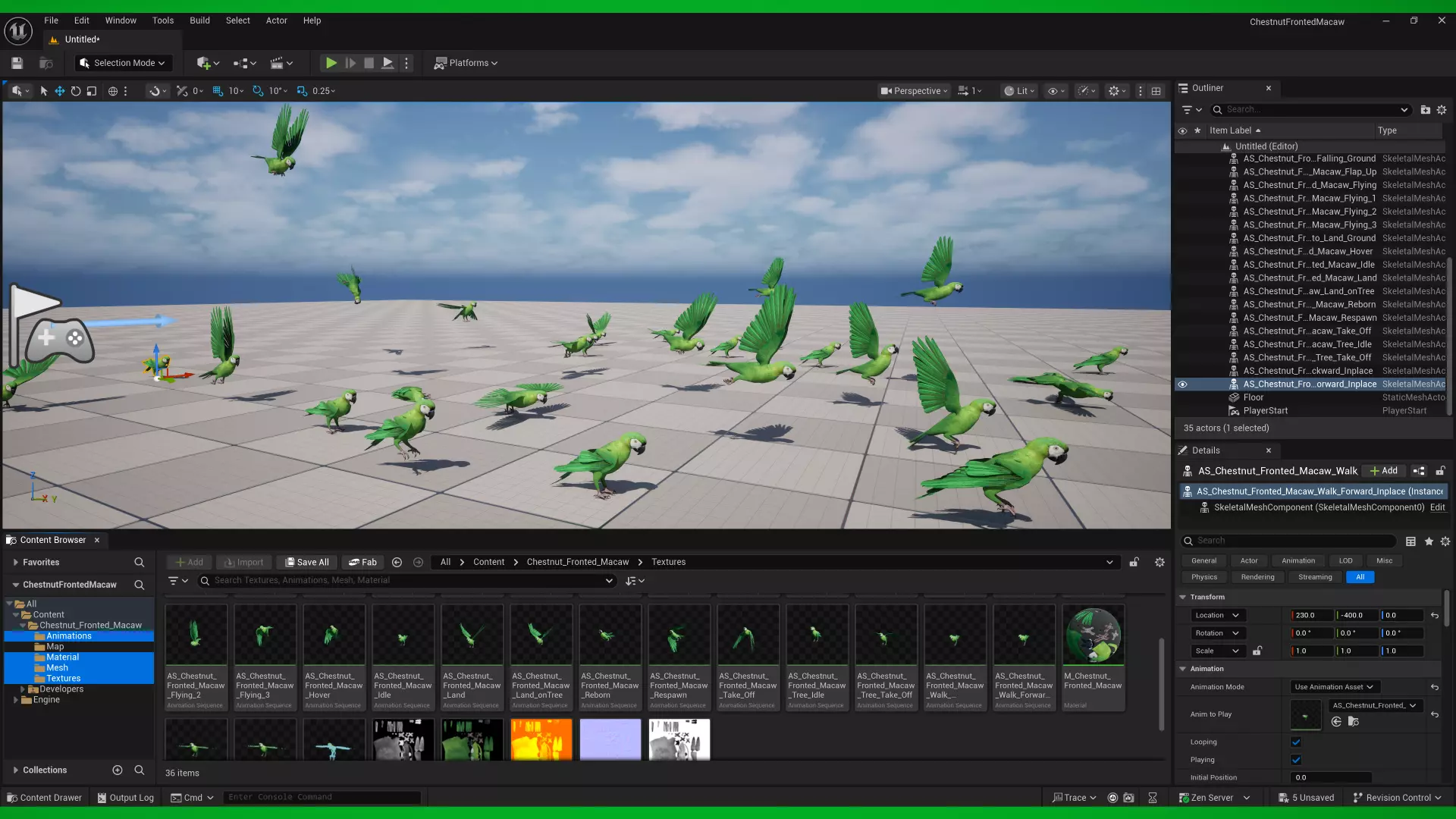Image resolution: width=1456 pixels, height=819 pixels.
Task: Expand the Developers folder
Action: pos(23,689)
